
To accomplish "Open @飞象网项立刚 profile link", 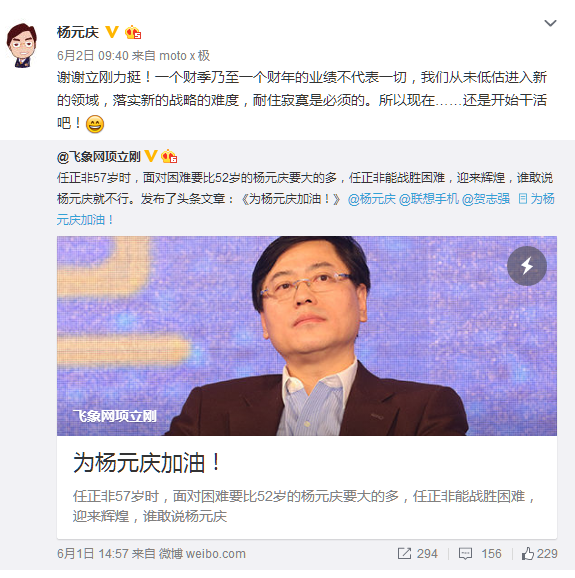I will point(99,157).
